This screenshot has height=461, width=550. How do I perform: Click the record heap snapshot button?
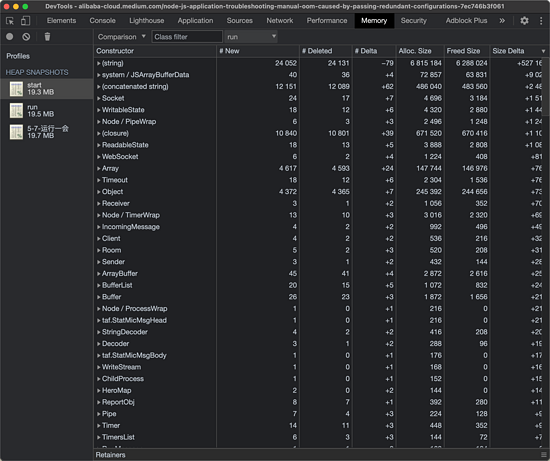[x=10, y=36]
